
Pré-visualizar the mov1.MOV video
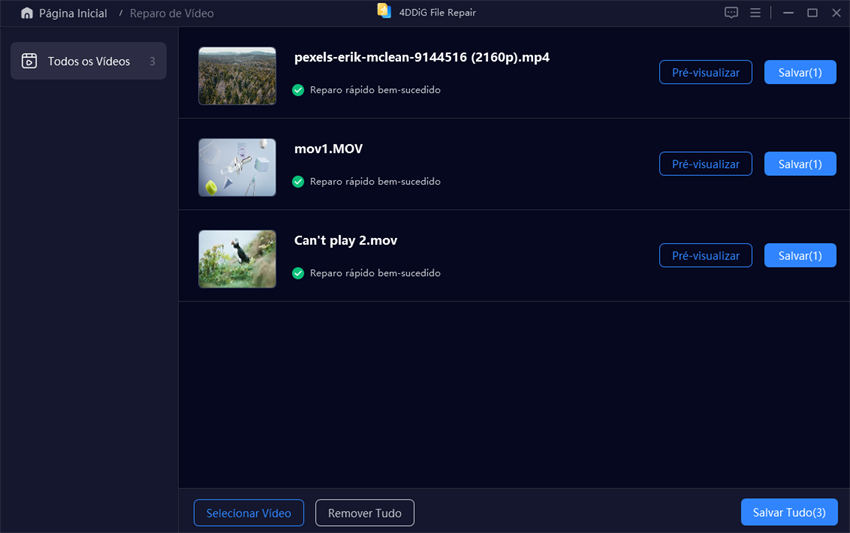point(705,164)
